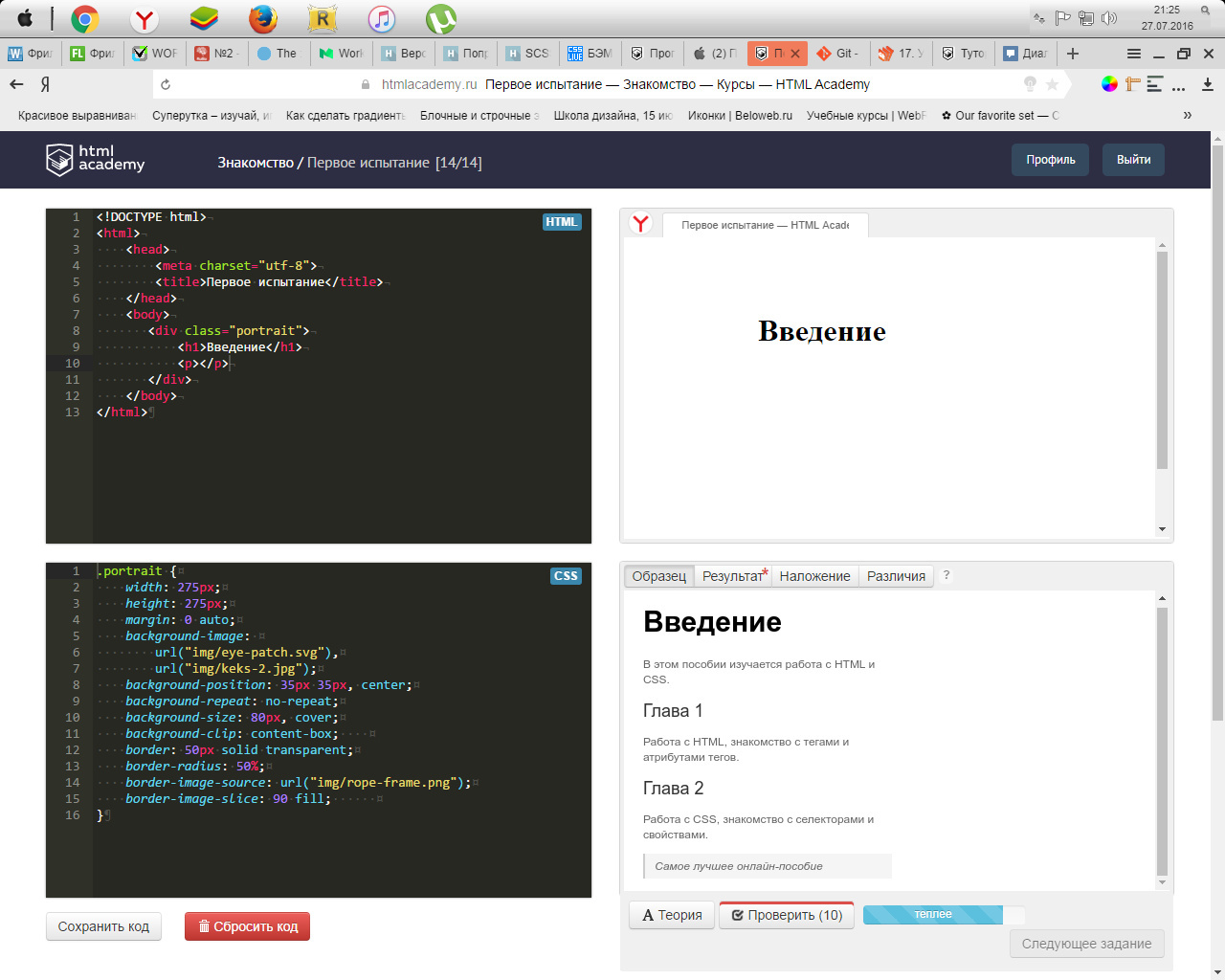The width and height of the screenshot is (1225, 980).
Task: Click the htmlacademy.ru address bar
Action: click(x=612, y=84)
